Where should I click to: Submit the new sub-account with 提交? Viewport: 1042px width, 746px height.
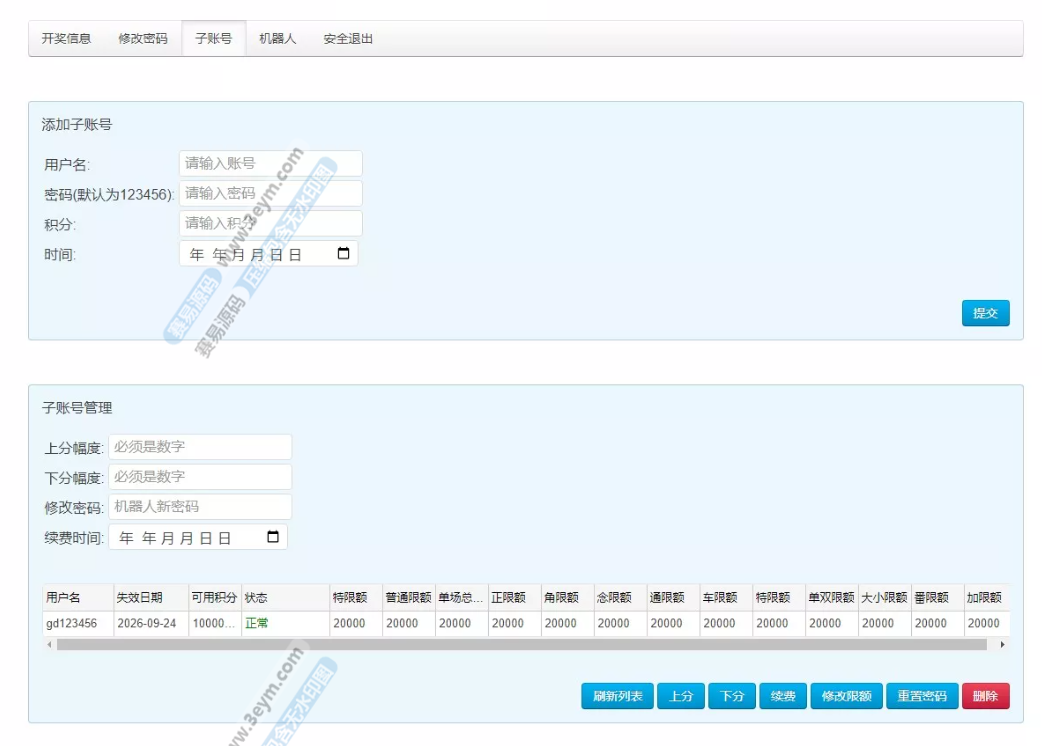coord(985,313)
